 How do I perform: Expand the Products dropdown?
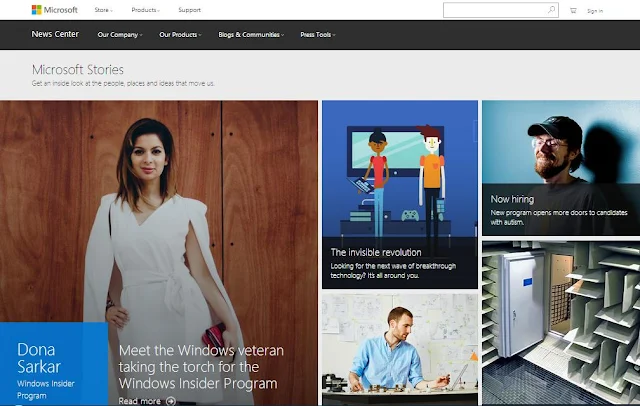point(146,10)
